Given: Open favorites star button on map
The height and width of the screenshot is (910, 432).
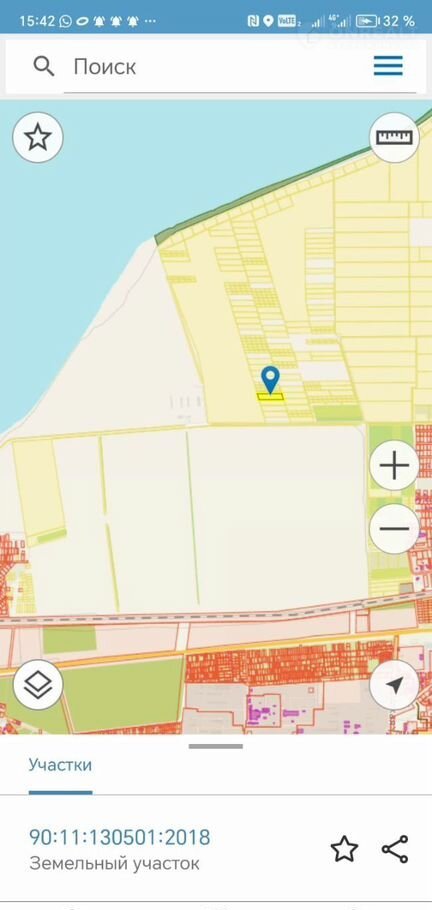Looking at the screenshot, I should coord(38,138).
